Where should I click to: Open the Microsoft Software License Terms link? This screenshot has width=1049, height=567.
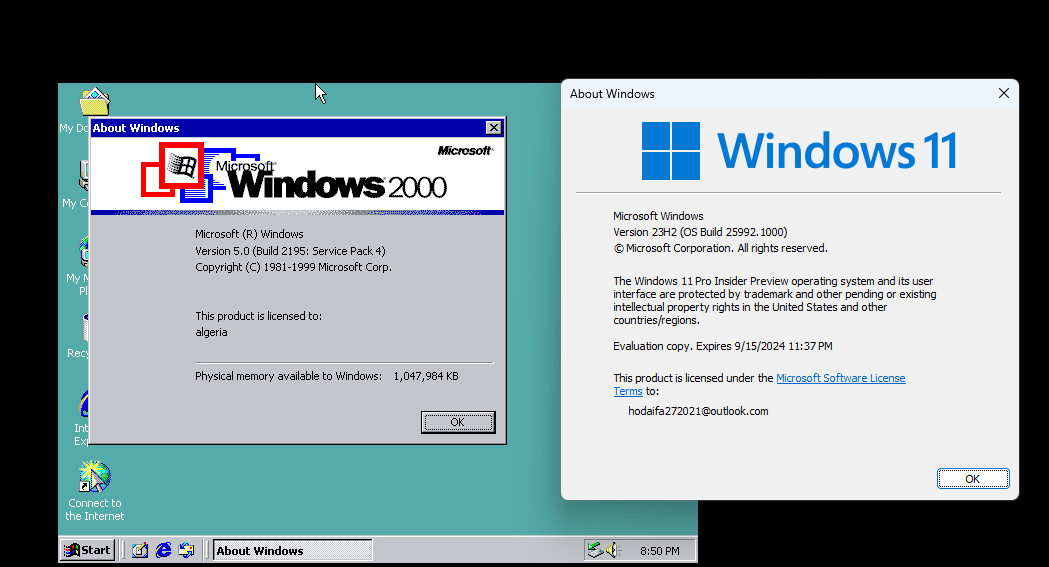[x=840, y=378]
